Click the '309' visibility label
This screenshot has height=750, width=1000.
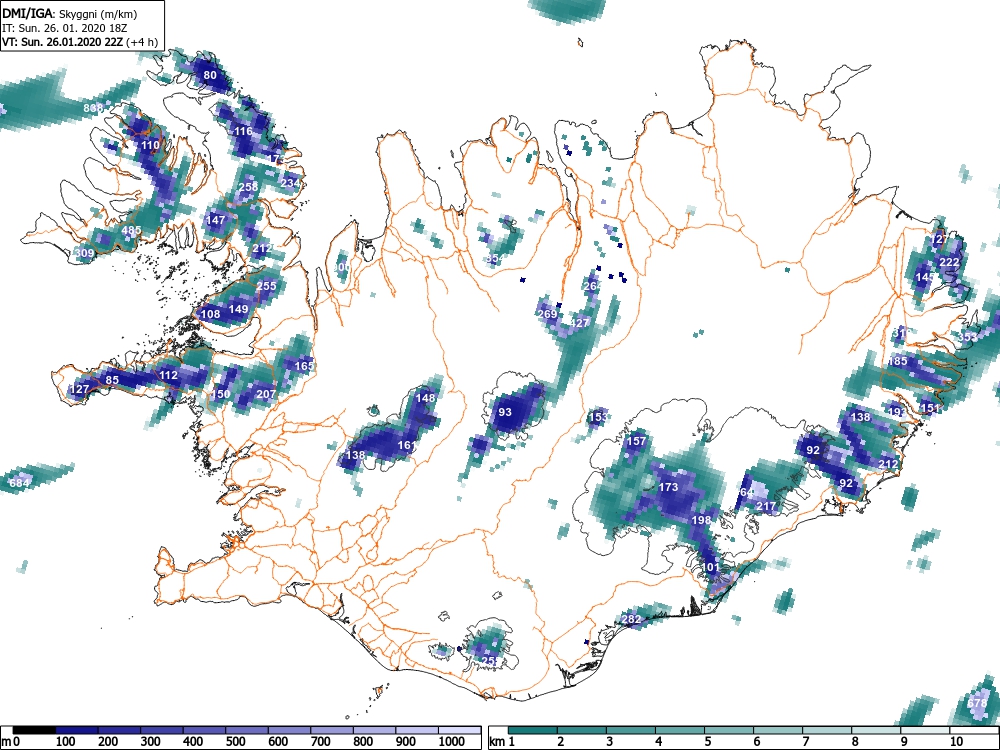[x=84, y=253]
